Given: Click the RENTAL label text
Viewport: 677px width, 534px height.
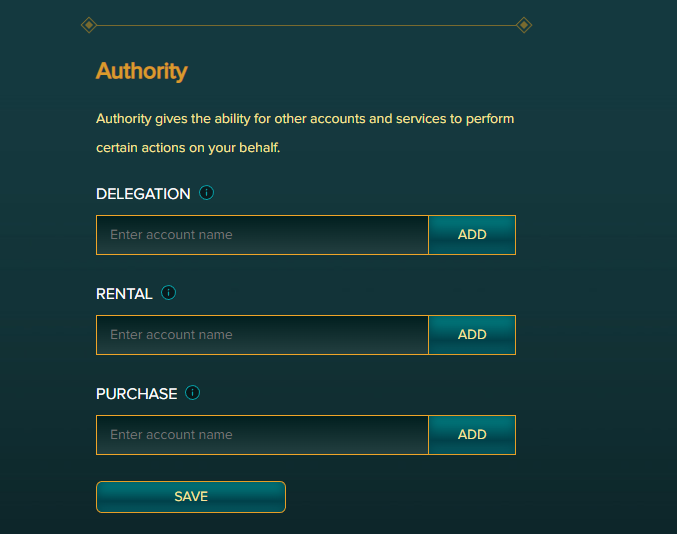Looking at the screenshot, I should pyautogui.click(x=124, y=294).
